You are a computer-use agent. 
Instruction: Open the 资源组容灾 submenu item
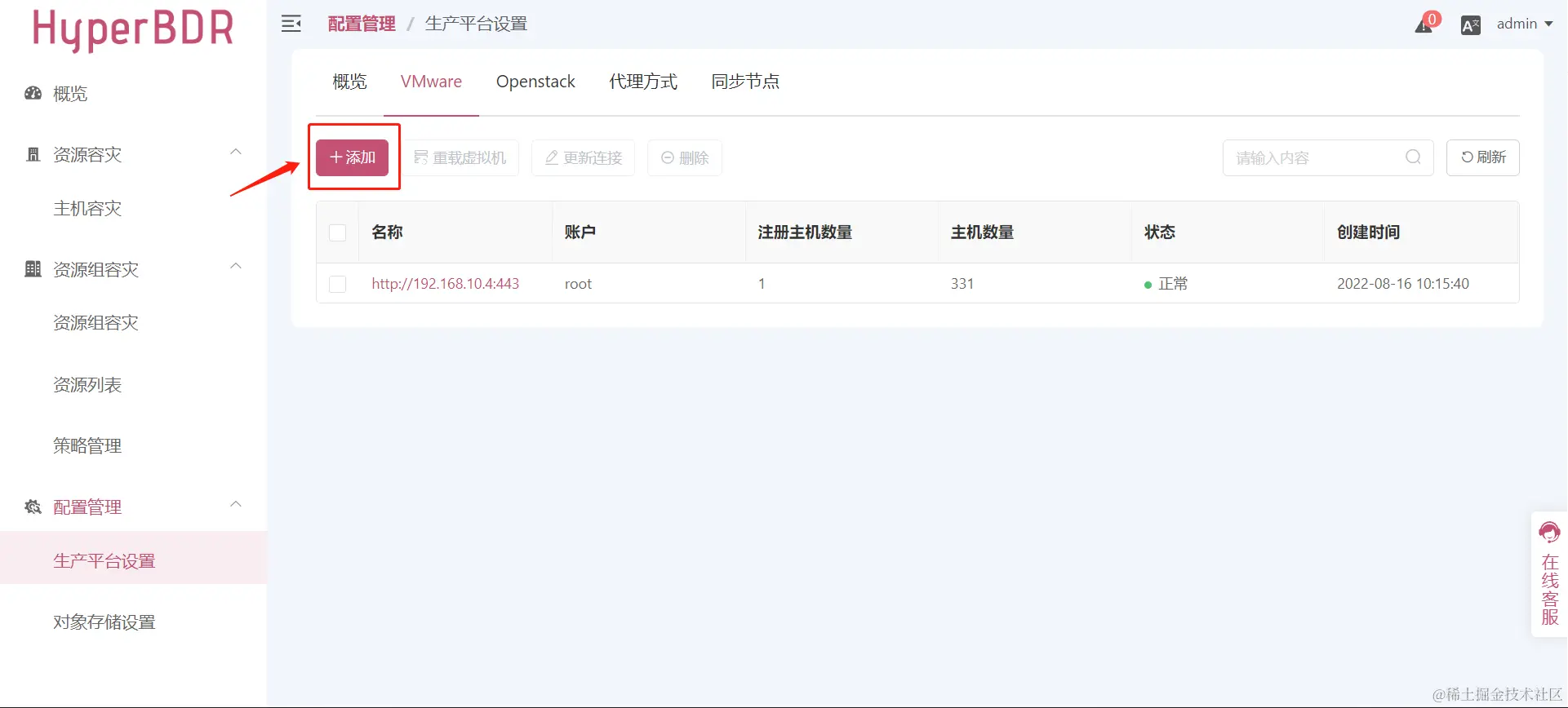[96, 322]
